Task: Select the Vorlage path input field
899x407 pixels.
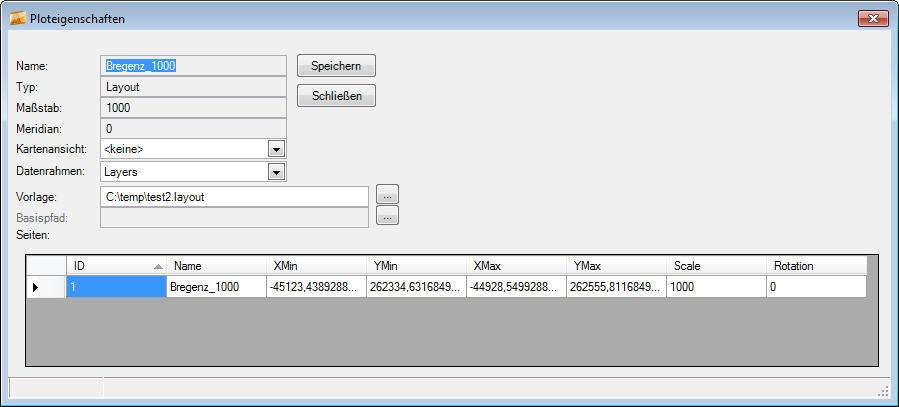Action: [x=235, y=197]
